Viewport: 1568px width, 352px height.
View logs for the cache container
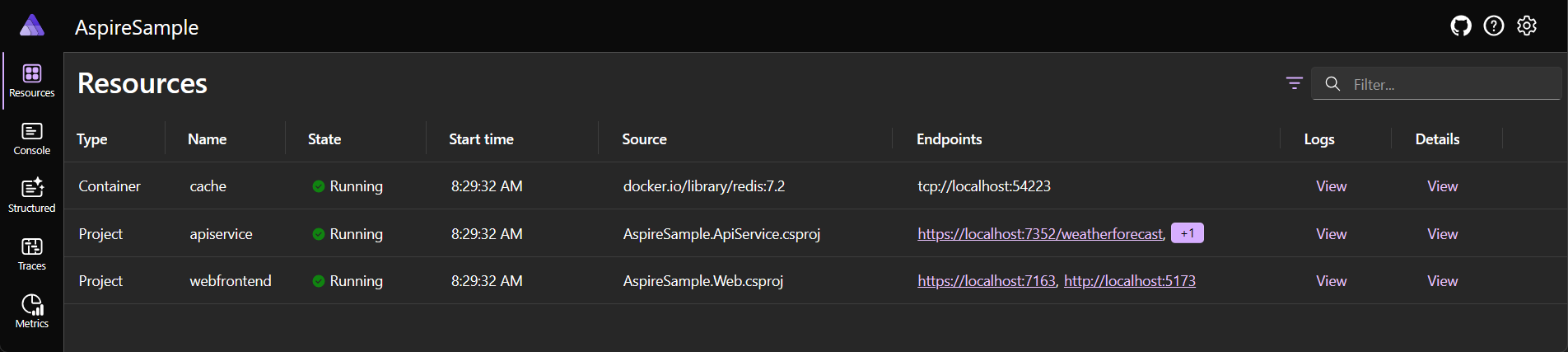click(1331, 186)
